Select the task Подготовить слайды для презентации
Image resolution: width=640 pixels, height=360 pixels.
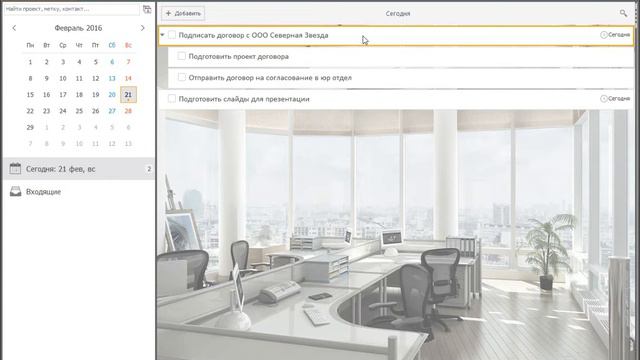244,99
